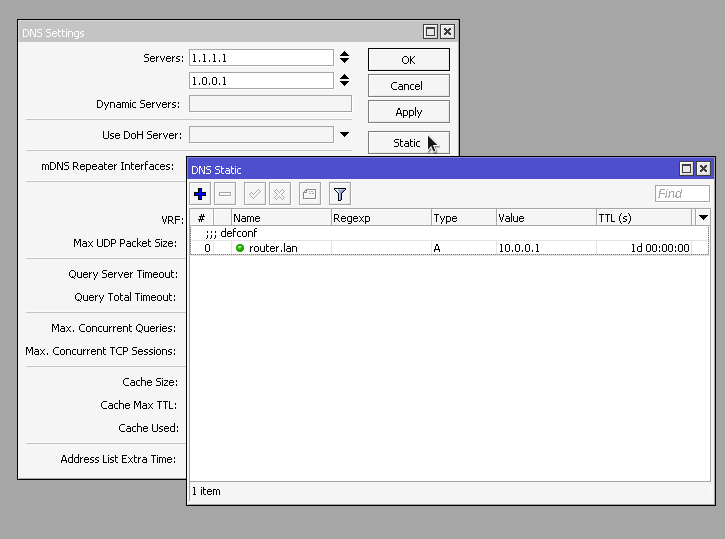Sort the table by Name column
Image resolution: width=725 pixels, height=539 pixels.
pos(280,217)
